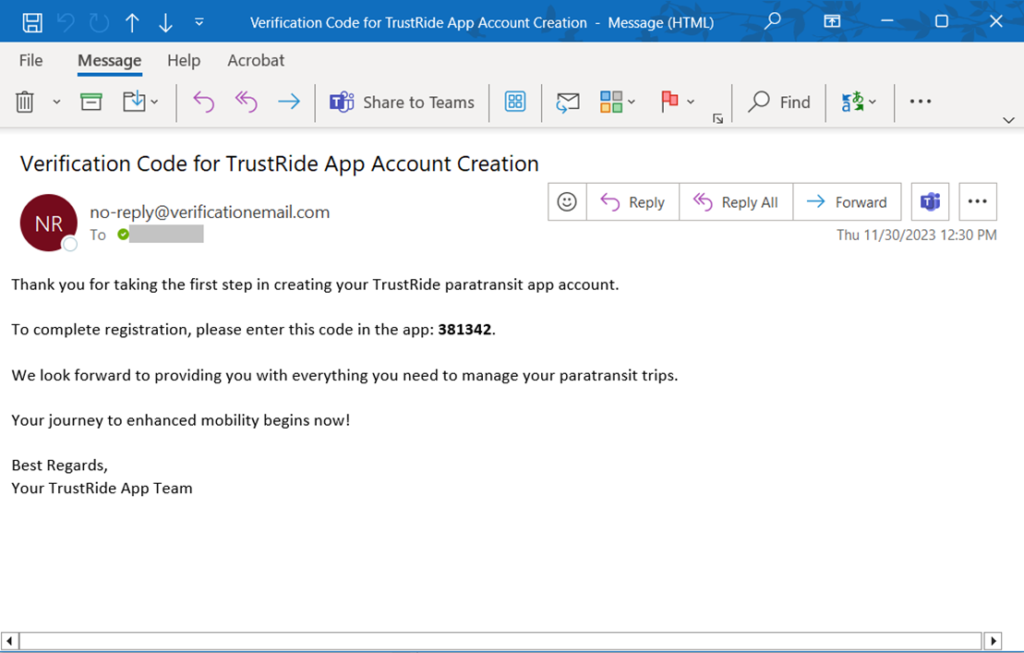Screen dimensions: 1024x653
Task: Open the File menu
Action: 31,60
